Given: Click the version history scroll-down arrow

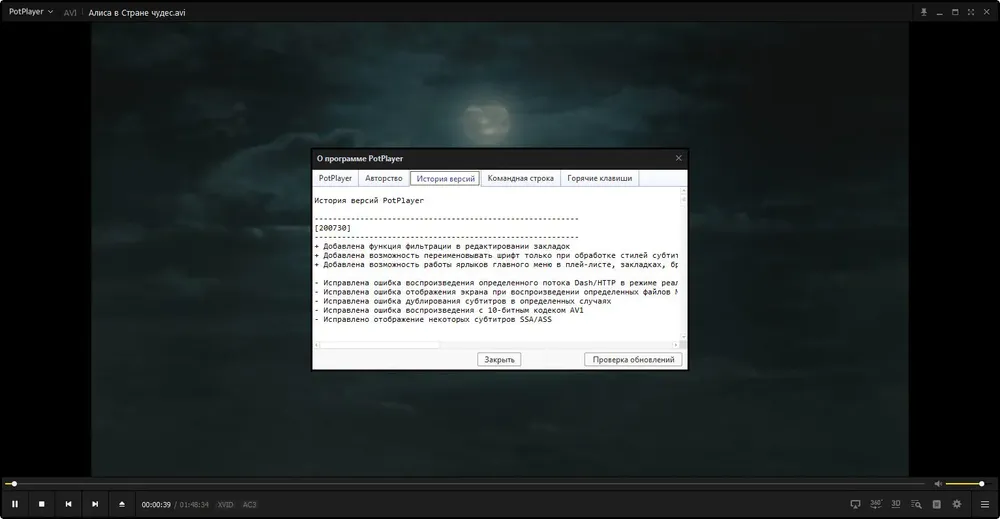Looking at the screenshot, I should click(x=684, y=337).
